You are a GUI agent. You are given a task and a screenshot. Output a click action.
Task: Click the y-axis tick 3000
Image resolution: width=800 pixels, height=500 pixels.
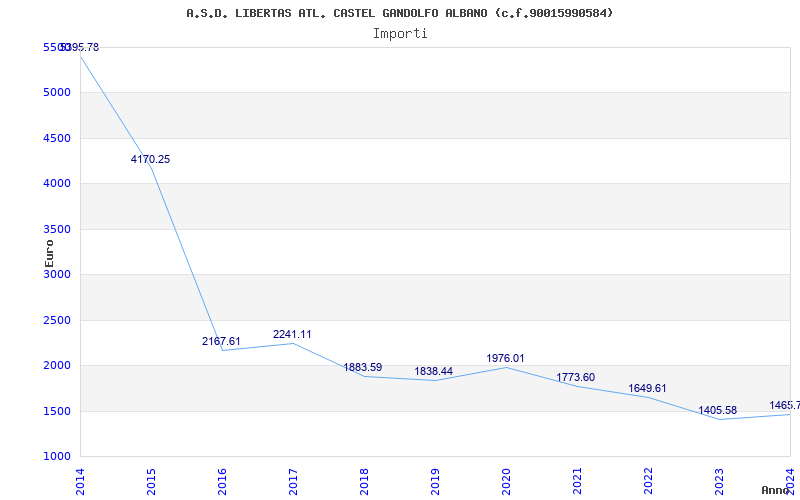[57, 274]
